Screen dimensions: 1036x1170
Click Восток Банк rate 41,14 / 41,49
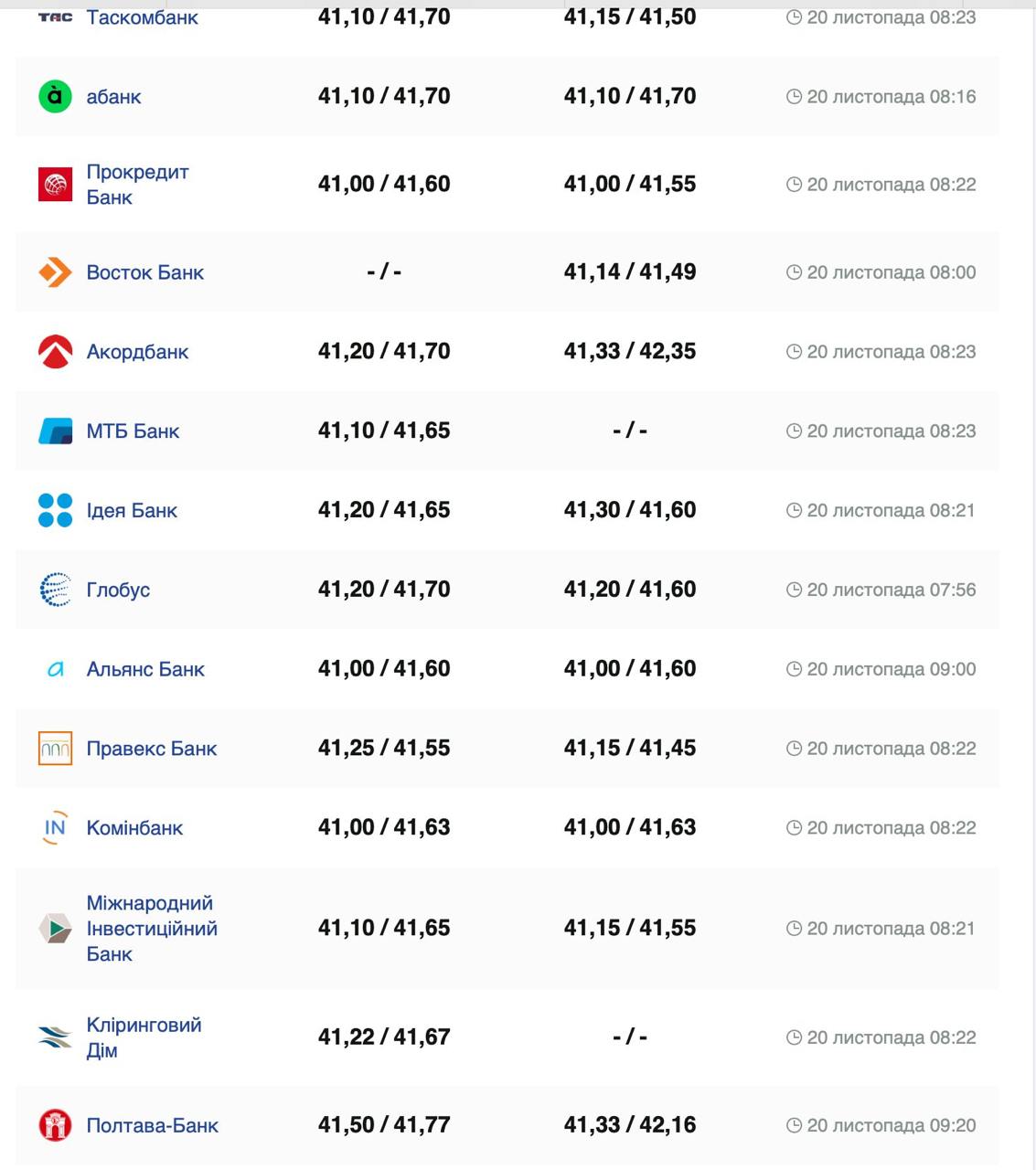pyautogui.click(x=630, y=272)
